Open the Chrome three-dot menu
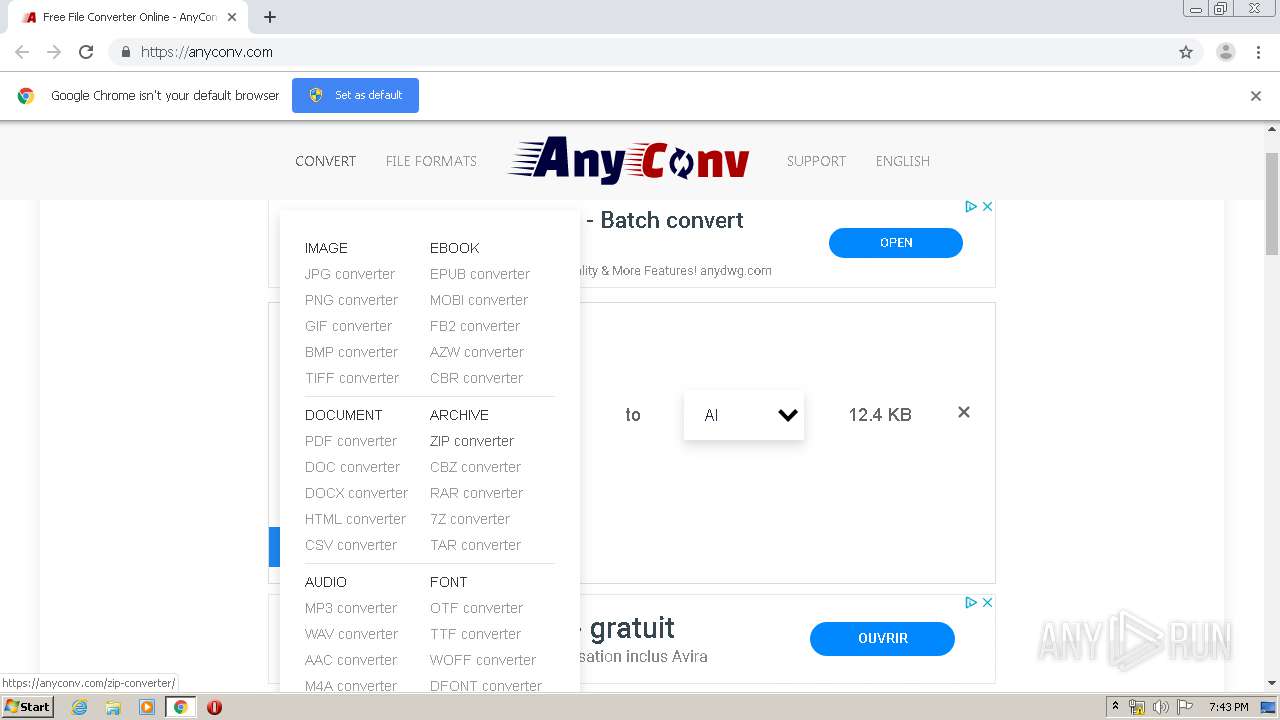Image resolution: width=1280 pixels, height=720 pixels. coord(1258,52)
